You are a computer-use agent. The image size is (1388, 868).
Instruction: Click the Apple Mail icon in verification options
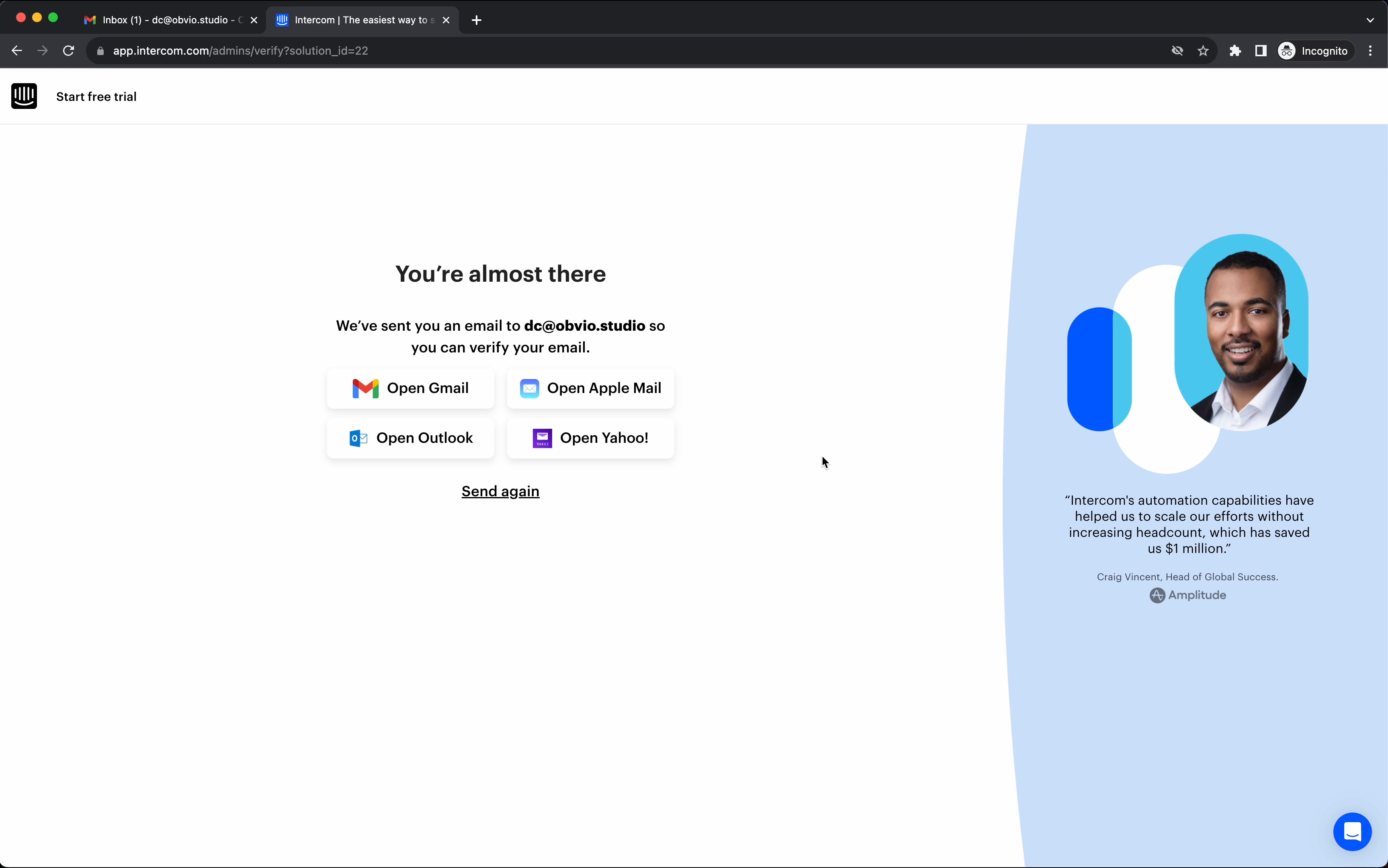pyautogui.click(x=529, y=388)
